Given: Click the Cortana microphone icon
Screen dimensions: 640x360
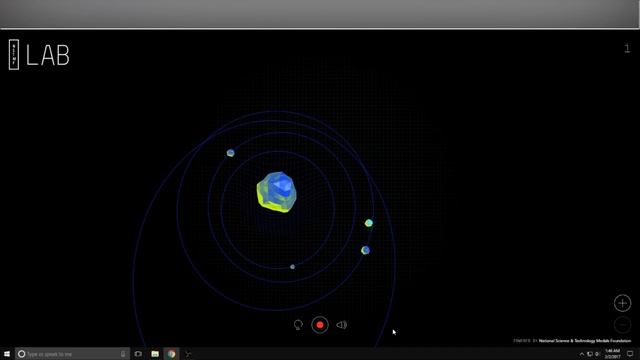Looking at the screenshot, I should click(123, 354).
